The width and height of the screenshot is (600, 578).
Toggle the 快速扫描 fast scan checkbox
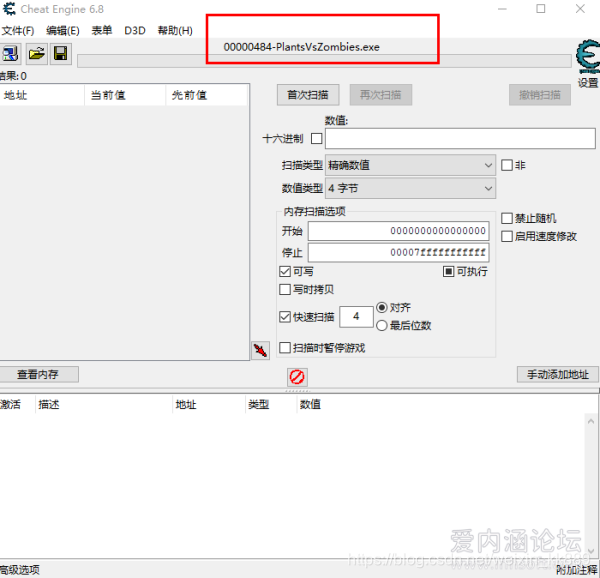tap(285, 317)
